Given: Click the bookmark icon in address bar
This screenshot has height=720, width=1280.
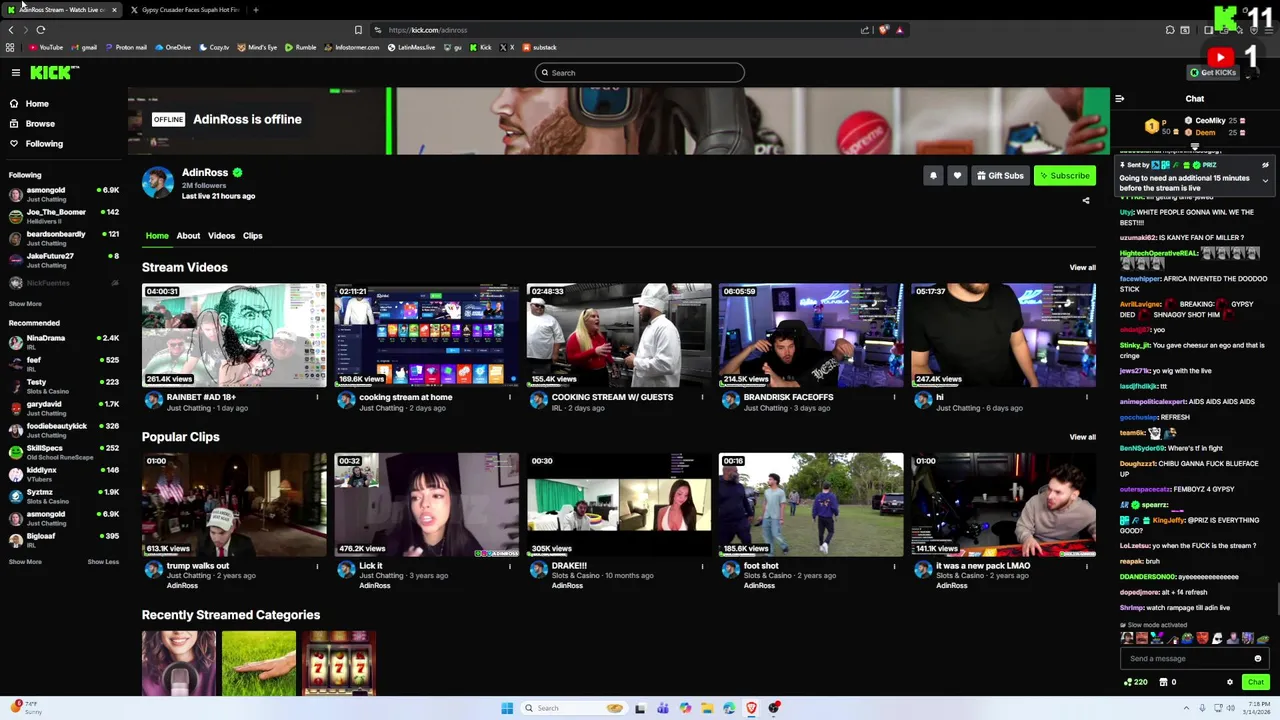Looking at the screenshot, I should (x=358, y=30).
